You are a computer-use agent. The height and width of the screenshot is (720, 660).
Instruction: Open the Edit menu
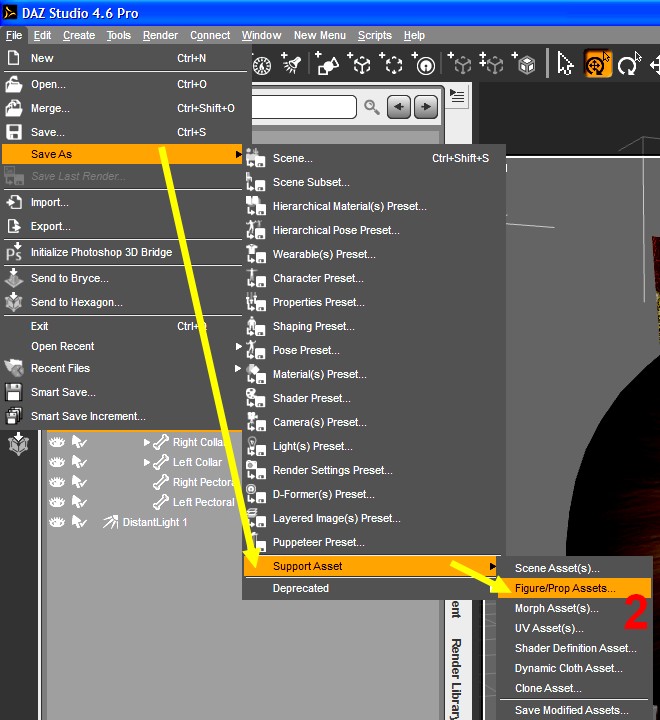click(x=42, y=35)
